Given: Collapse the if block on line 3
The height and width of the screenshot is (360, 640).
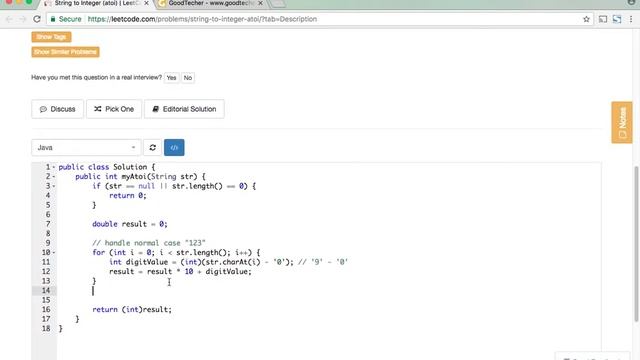Looking at the screenshot, I should (53, 186).
